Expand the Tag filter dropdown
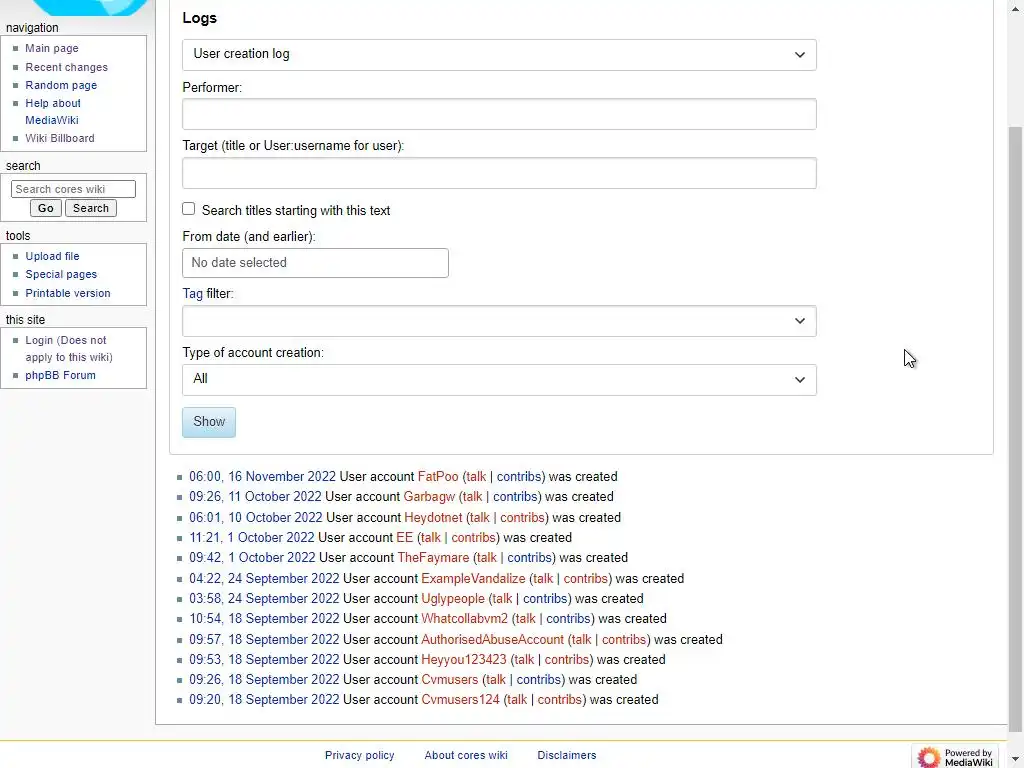Screen dimensions: 1024x768 click(x=499, y=321)
